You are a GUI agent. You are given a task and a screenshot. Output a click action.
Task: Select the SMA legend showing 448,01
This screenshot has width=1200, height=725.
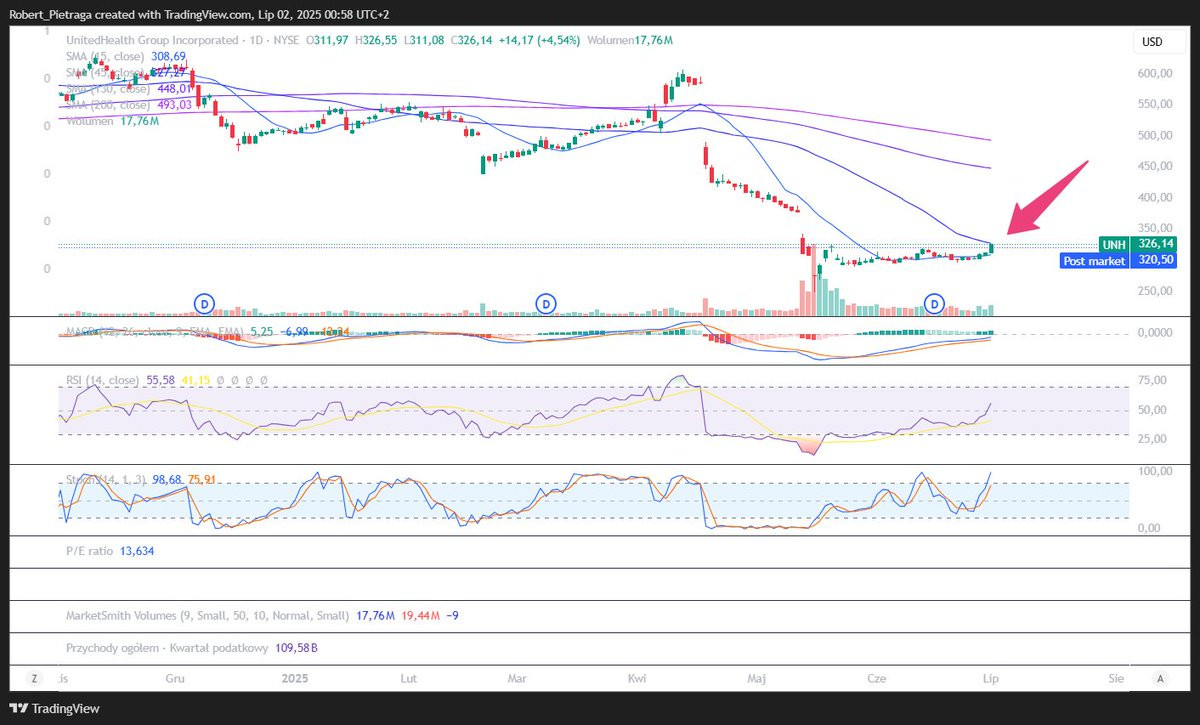(128, 89)
